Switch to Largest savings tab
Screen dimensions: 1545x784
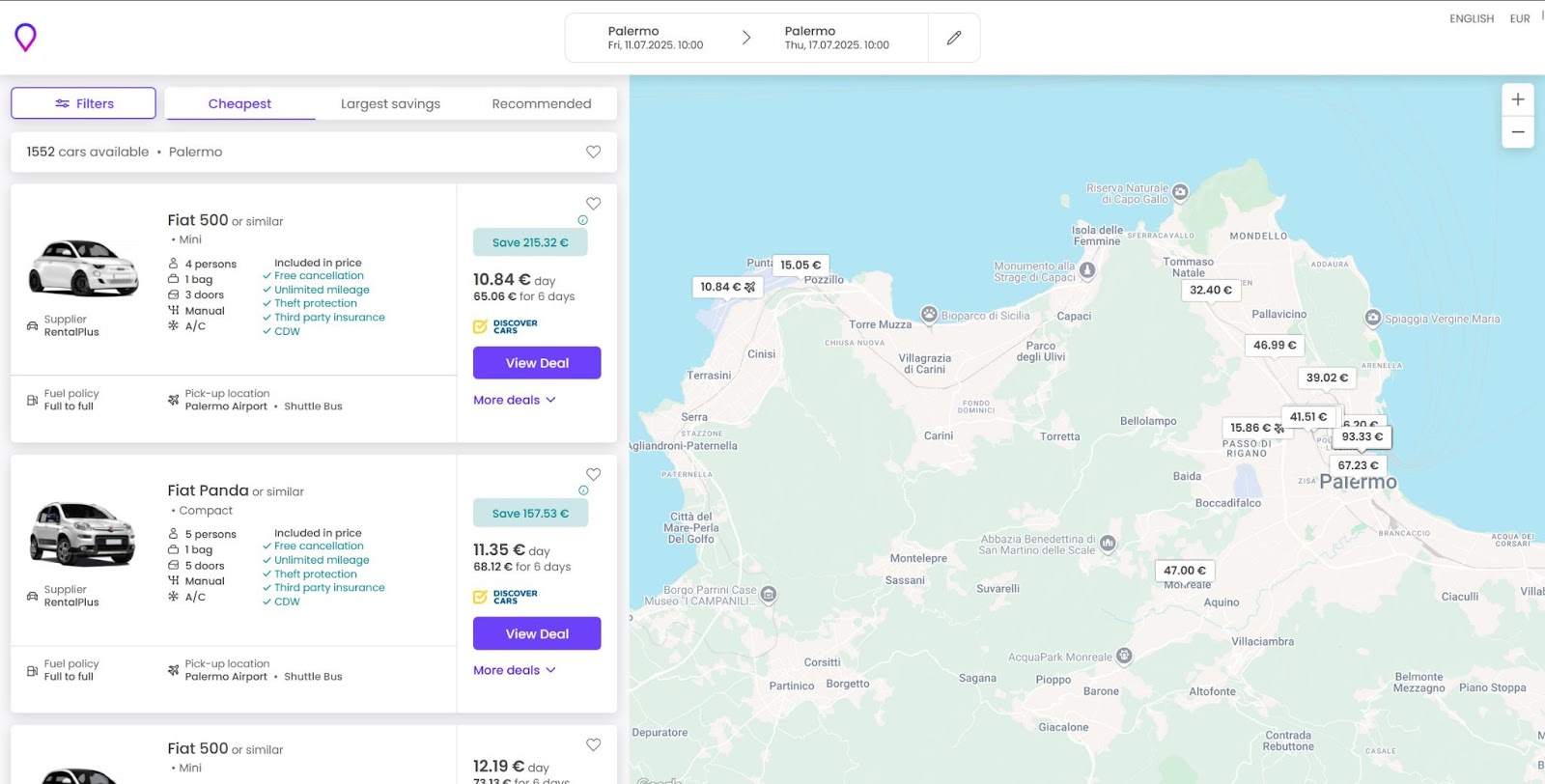pos(390,103)
